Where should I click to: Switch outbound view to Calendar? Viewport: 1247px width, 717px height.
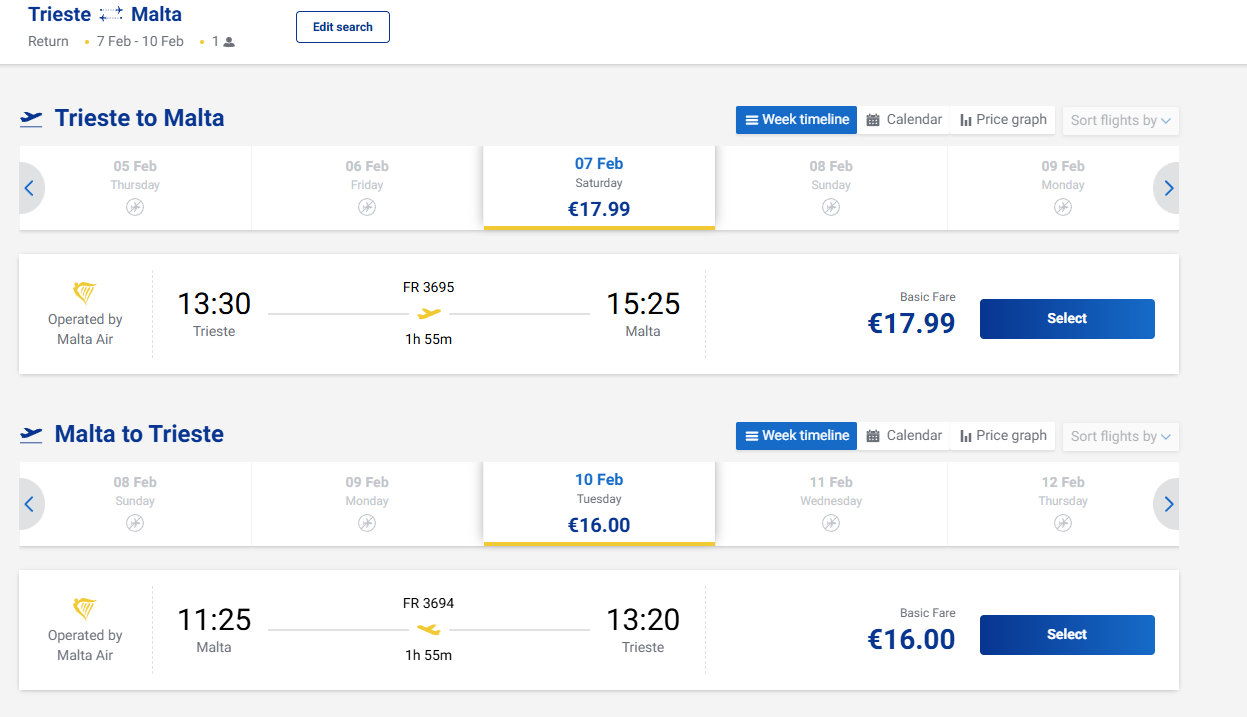click(x=904, y=120)
